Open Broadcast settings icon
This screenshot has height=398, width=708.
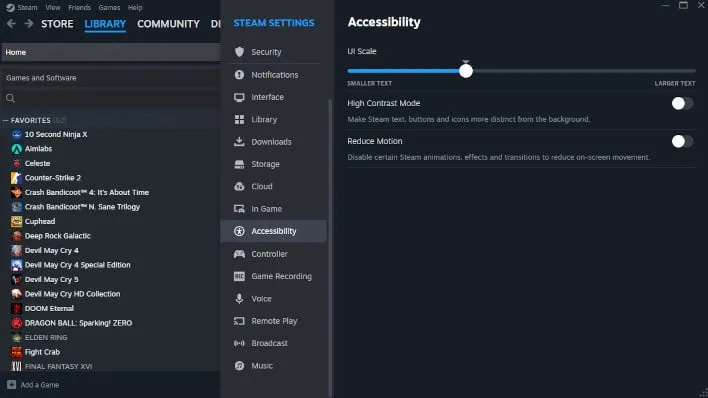[x=239, y=343]
